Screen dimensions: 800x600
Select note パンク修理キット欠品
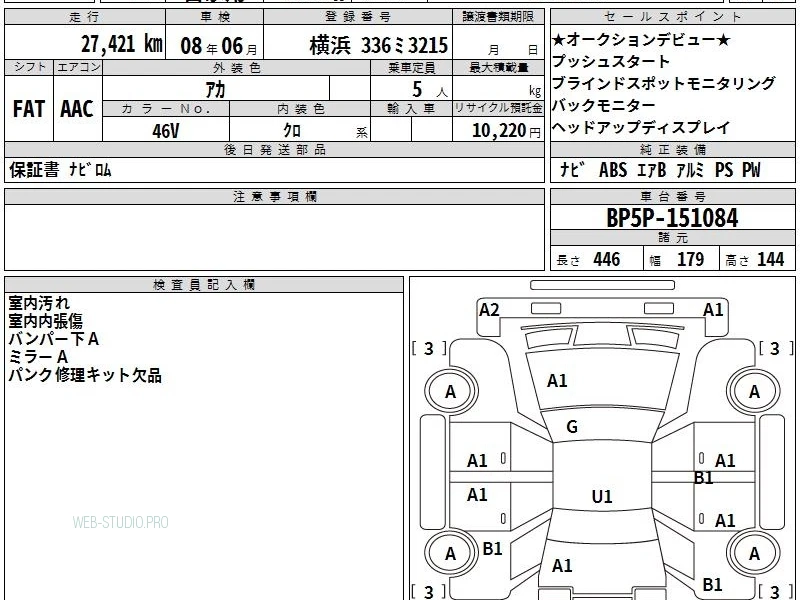click(85, 375)
